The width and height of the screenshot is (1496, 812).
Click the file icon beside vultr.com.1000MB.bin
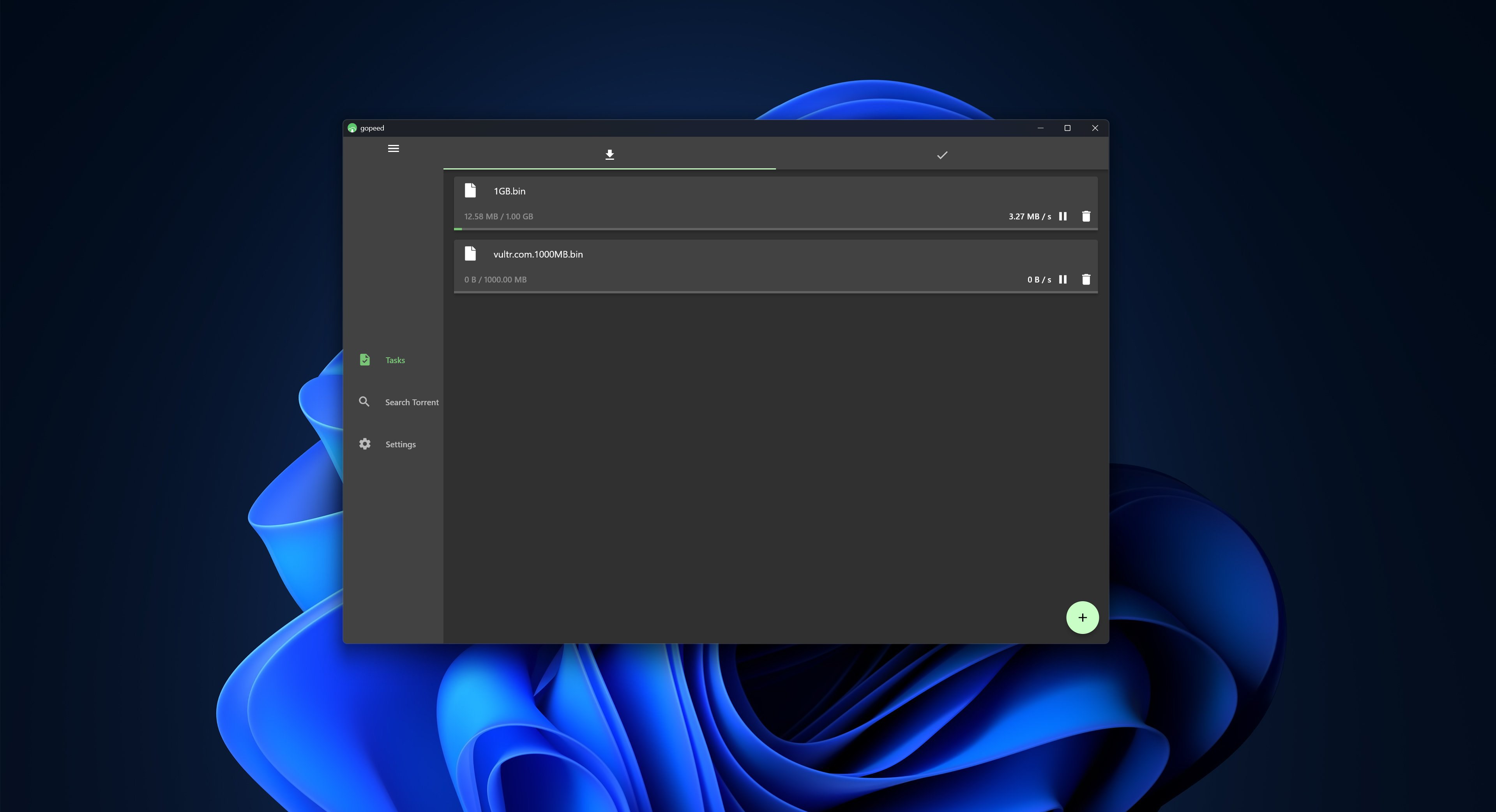pyautogui.click(x=470, y=253)
